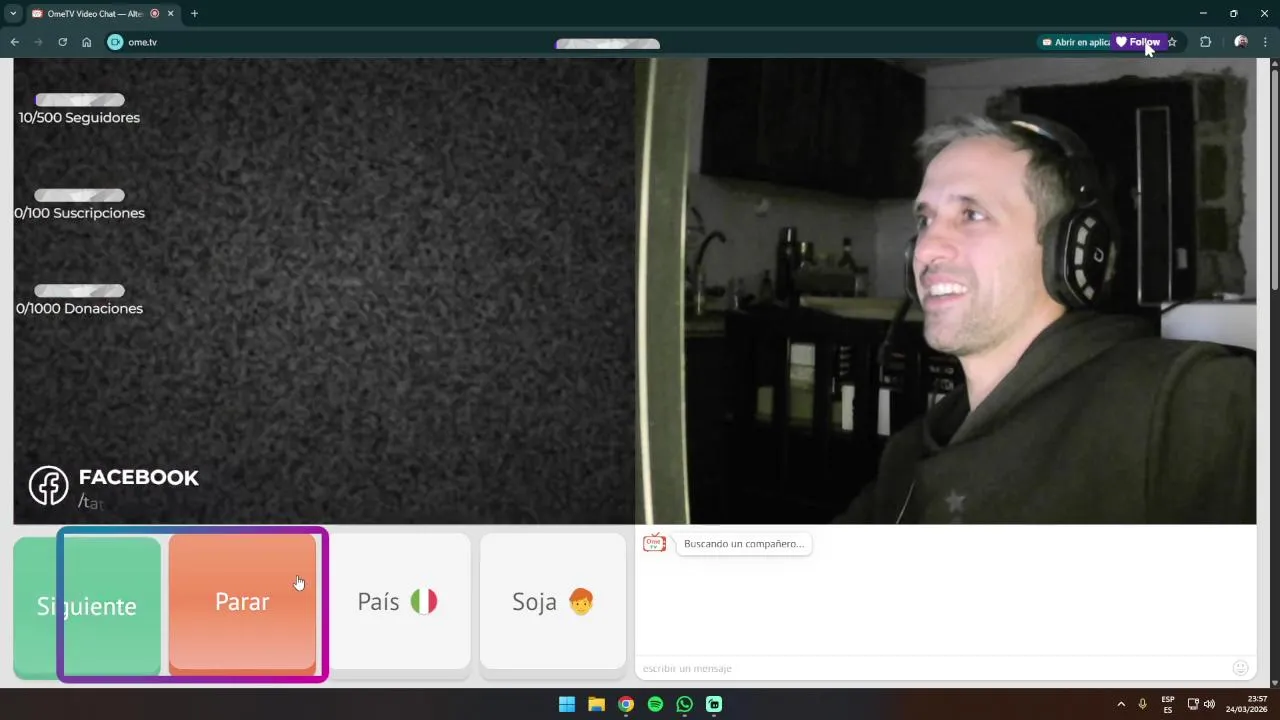Open the Chrome tab search dropdown
Viewport: 1280px width, 720px height.
13,13
